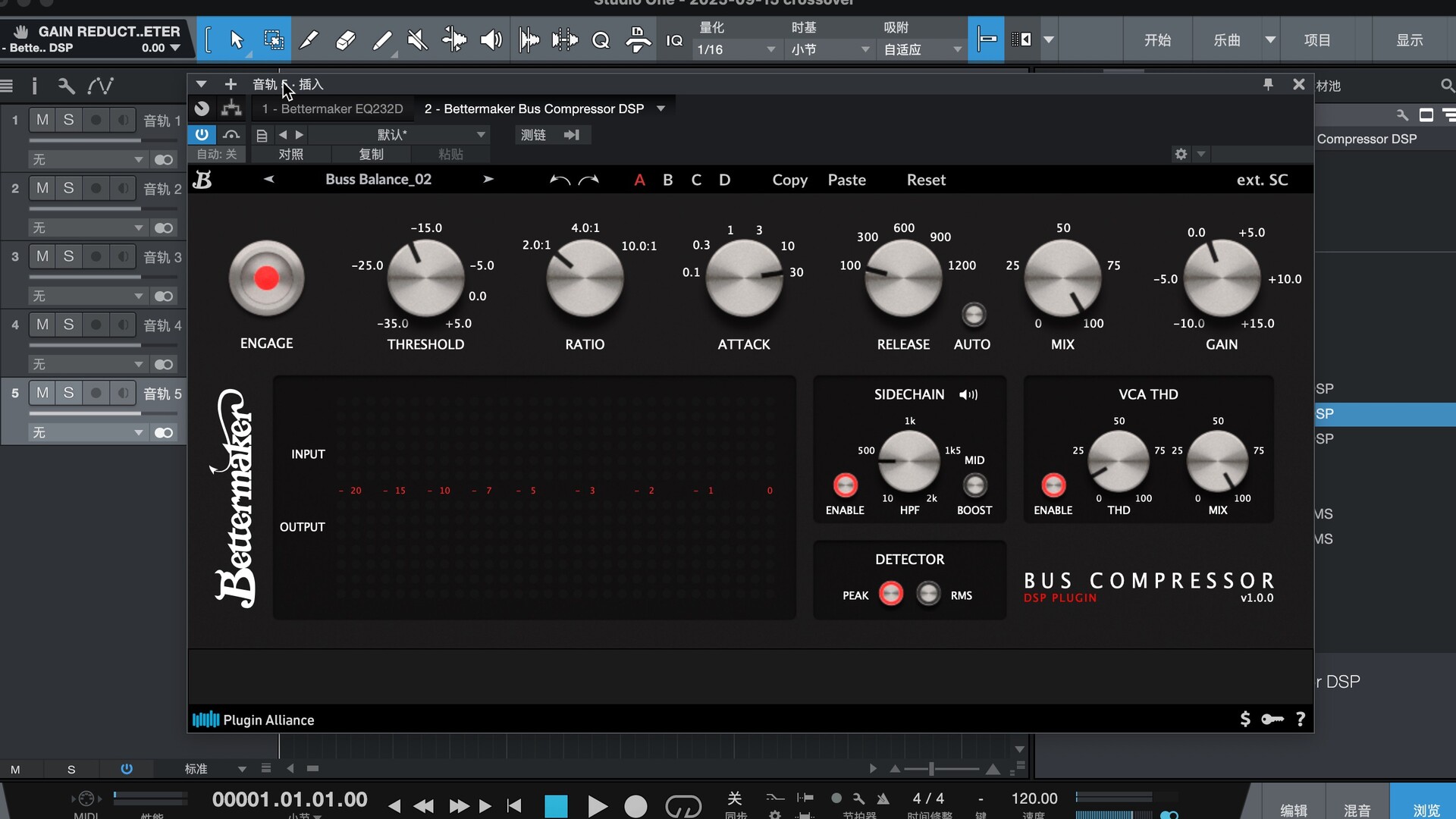Select next preset after Buss Balance_02
Image resolution: width=1456 pixels, height=819 pixels.
(488, 179)
